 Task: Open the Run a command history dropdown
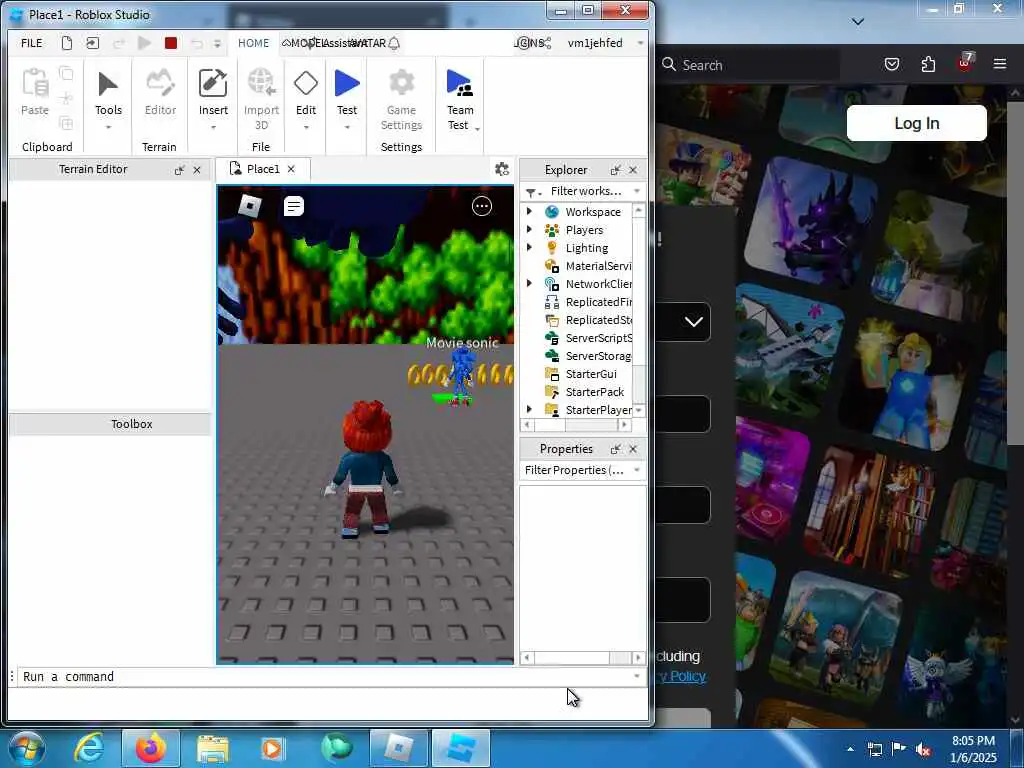(637, 677)
